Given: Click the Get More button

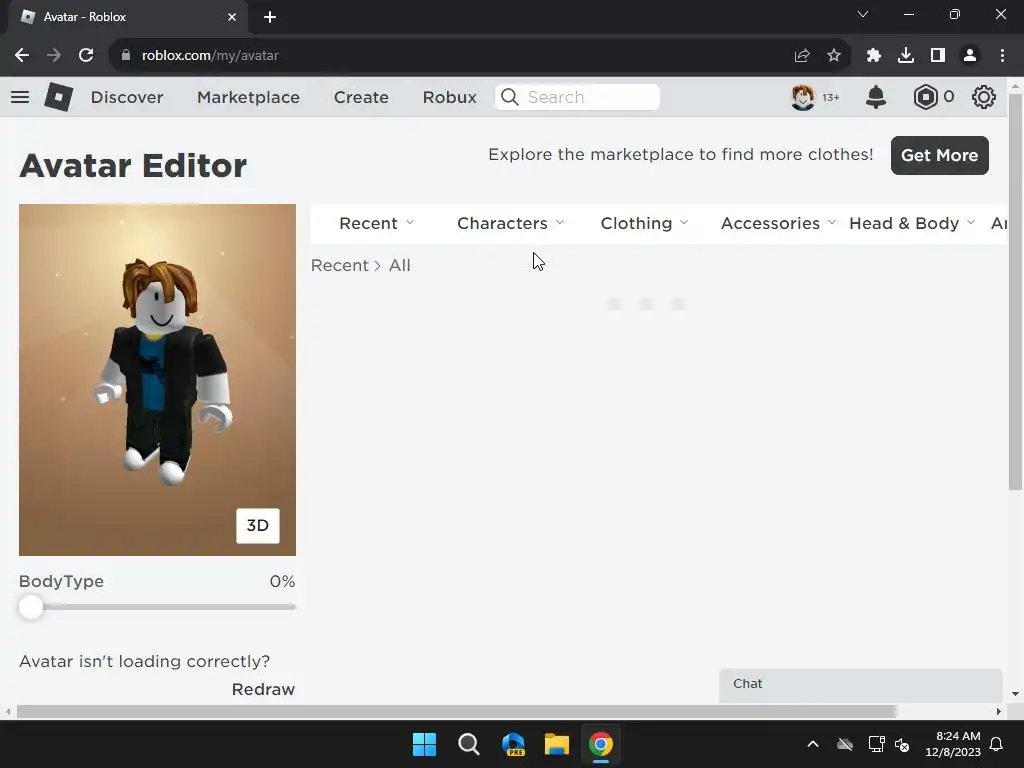Looking at the screenshot, I should 940,155.
